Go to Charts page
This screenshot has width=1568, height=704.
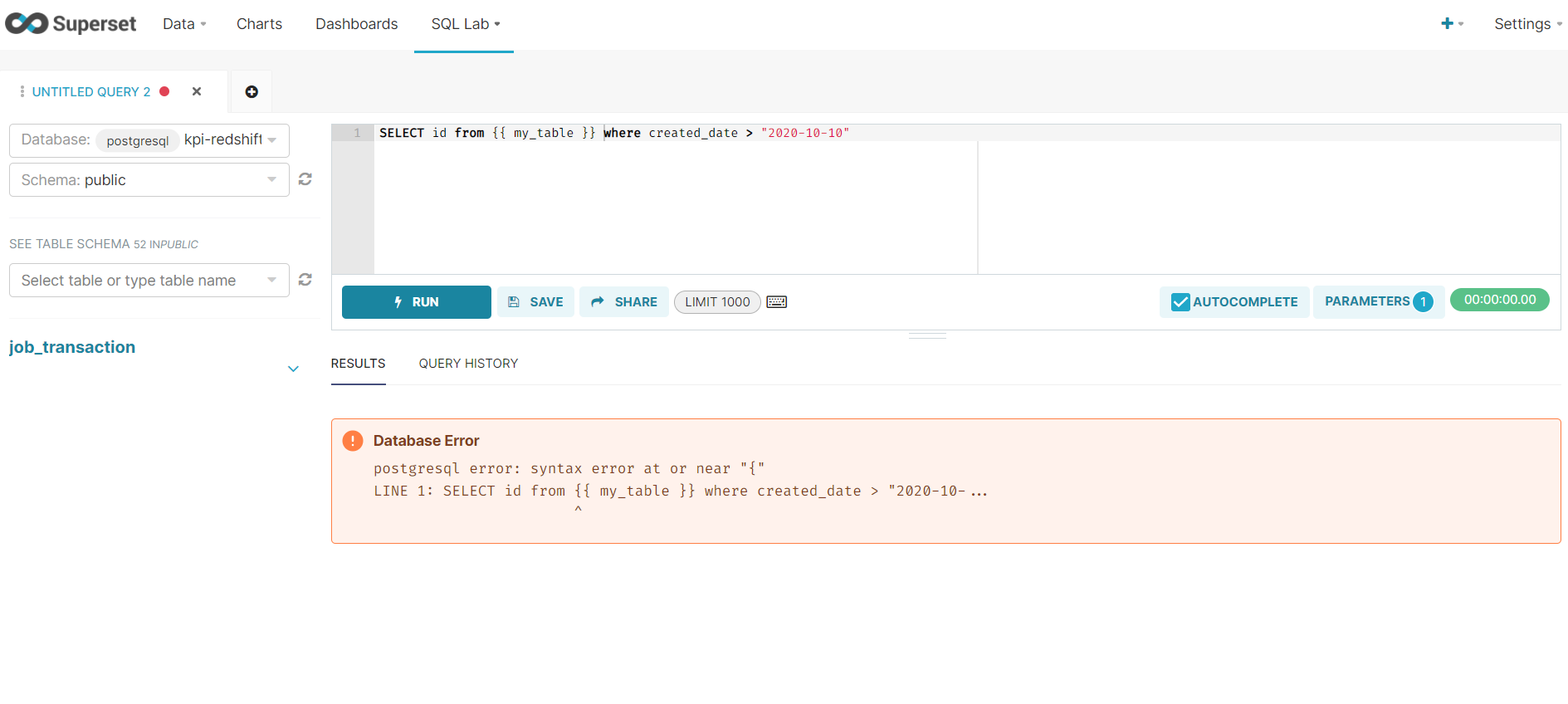click(259, 24)
